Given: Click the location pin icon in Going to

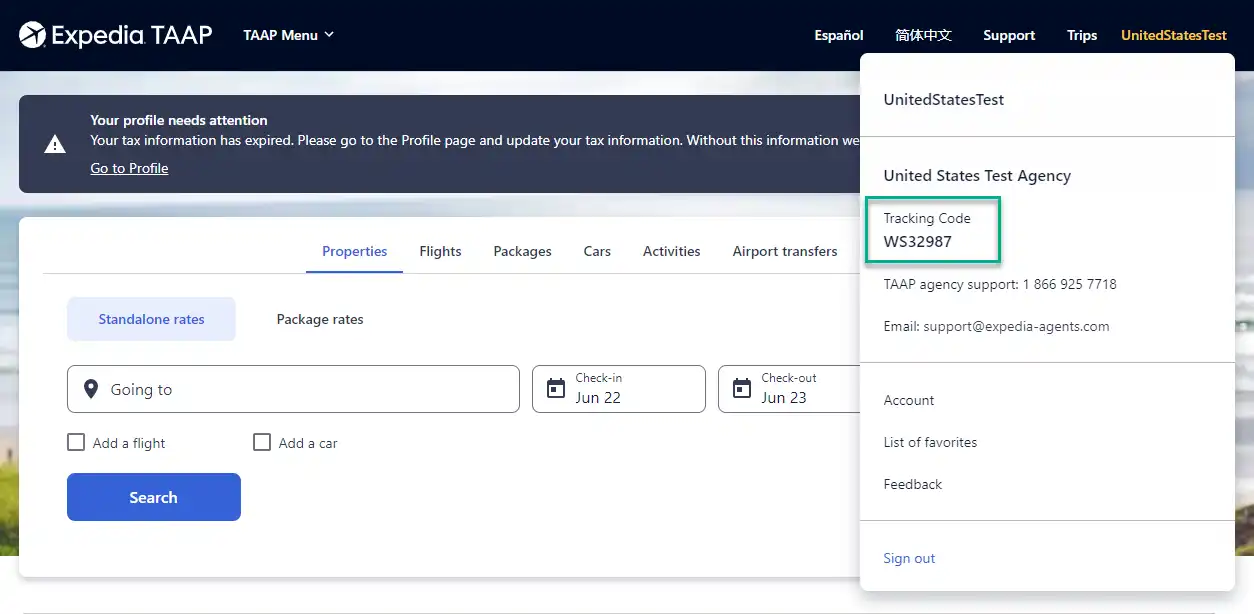Looking at the screenshot, I should pos(91,389).
